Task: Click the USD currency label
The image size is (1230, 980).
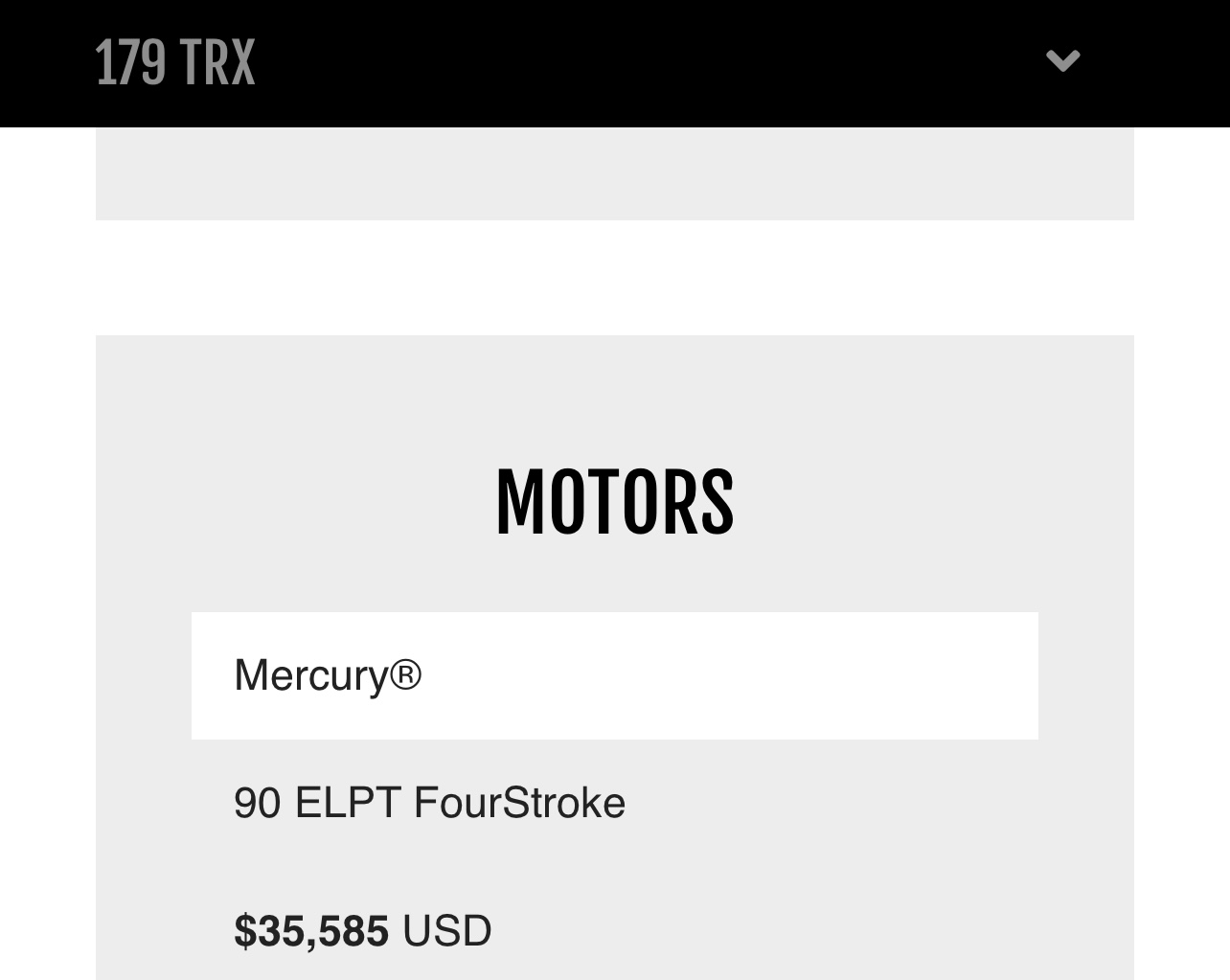Action: click(x=446, y=931)
